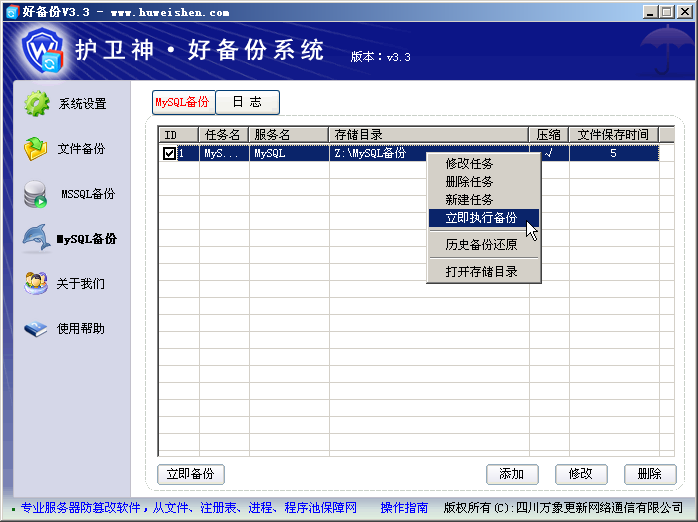Open the File Backup folder icon

[x=37, y=149]
